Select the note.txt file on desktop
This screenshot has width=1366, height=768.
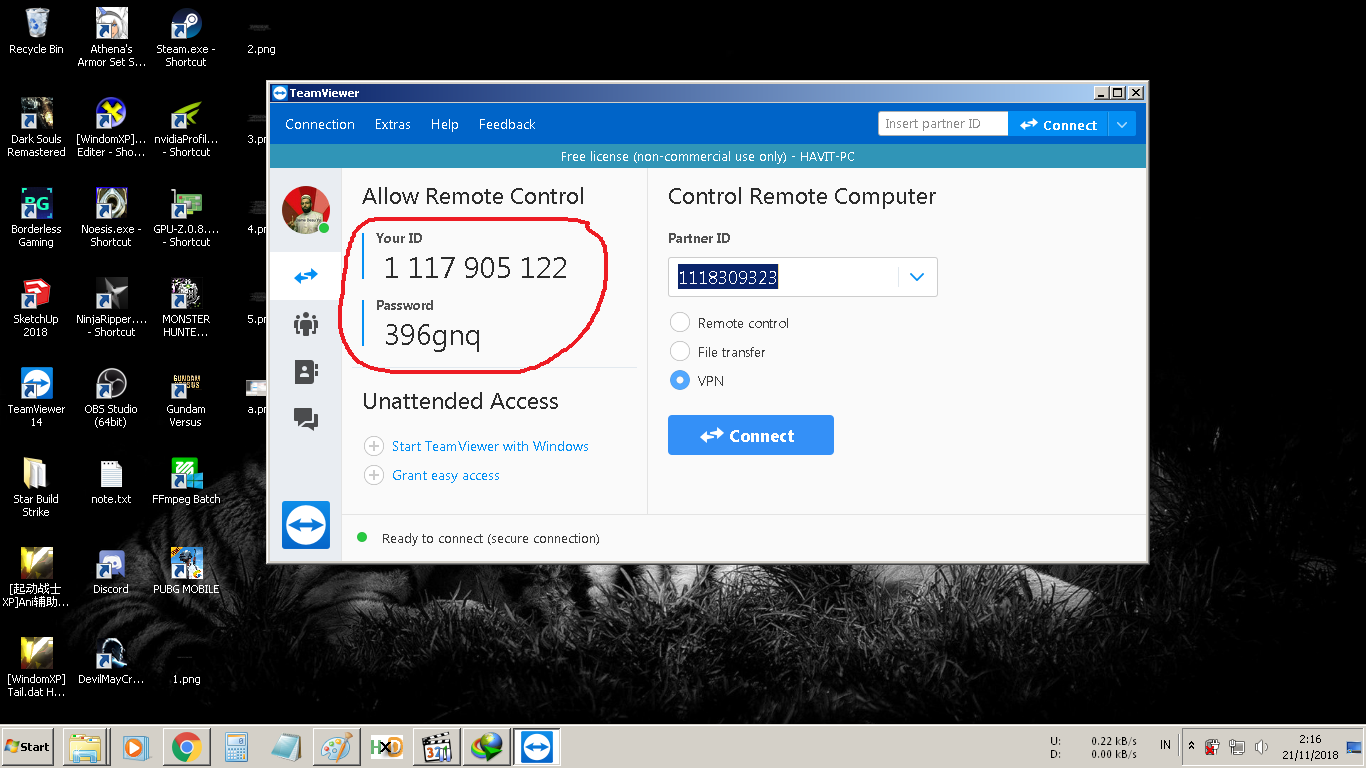pos(111,480)
